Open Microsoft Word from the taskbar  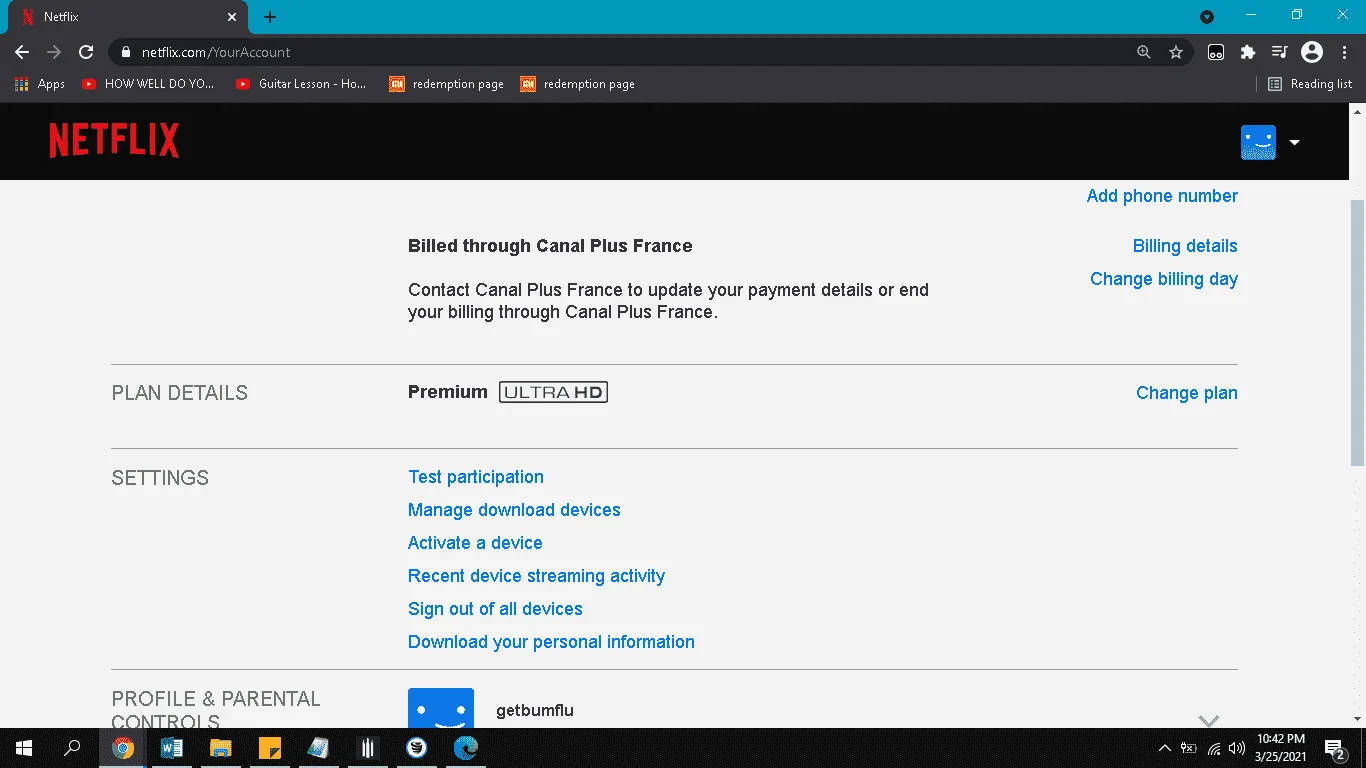(x=172, y=748)
